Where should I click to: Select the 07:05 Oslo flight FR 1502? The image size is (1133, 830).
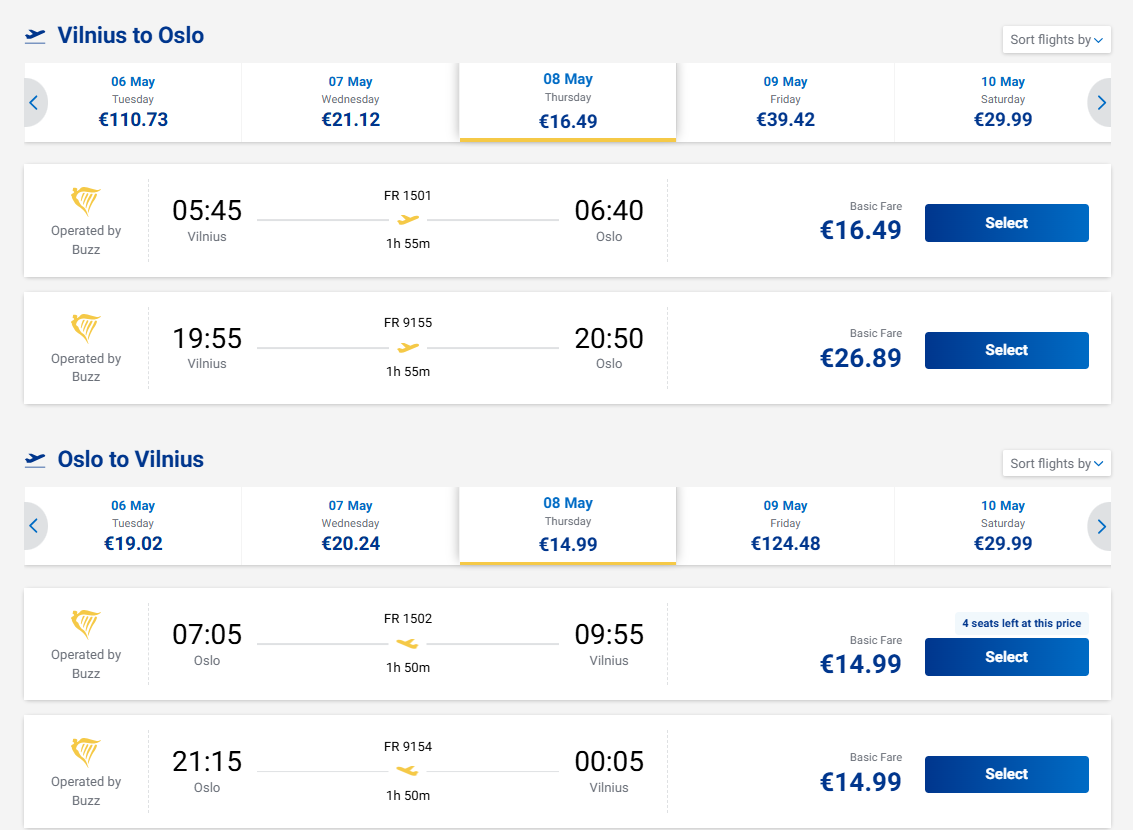(1007, 657)
